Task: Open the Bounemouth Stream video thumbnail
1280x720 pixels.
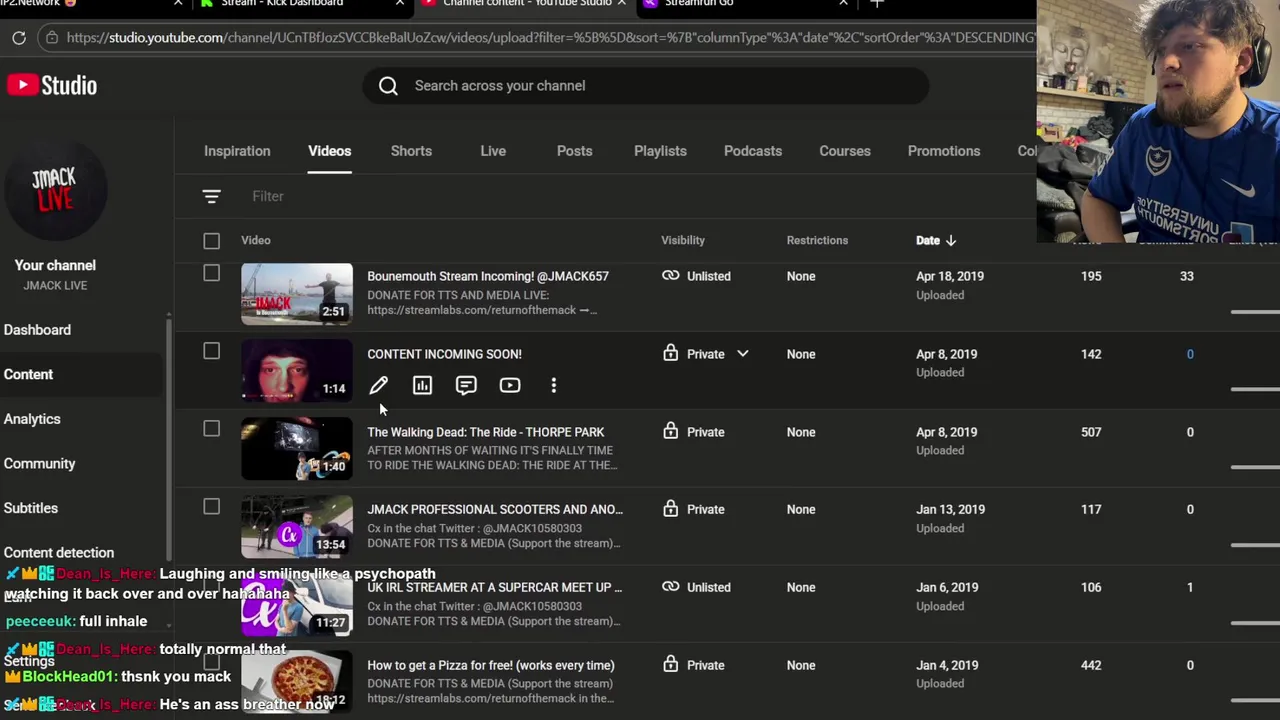Action: click(x=297, y=294)
